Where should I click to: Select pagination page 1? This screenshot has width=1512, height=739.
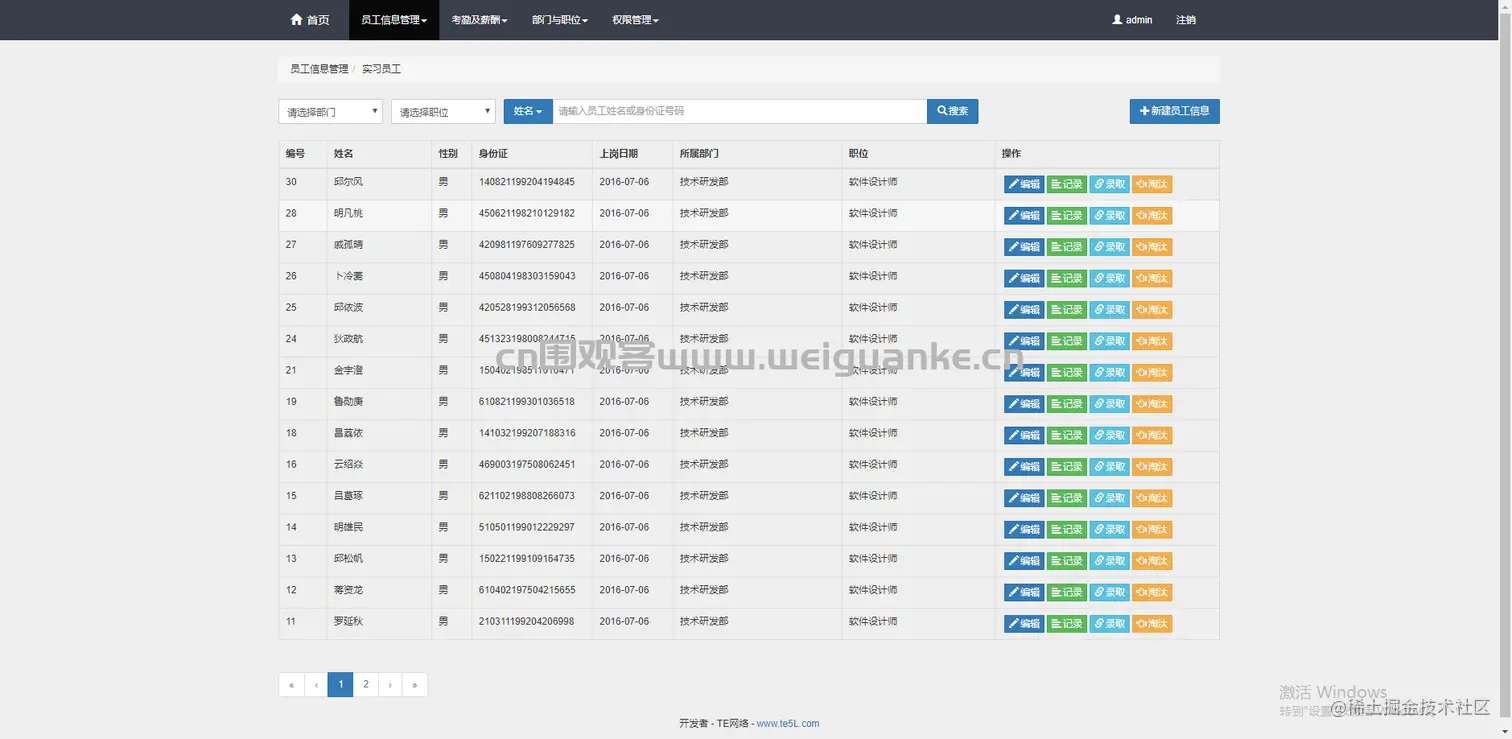click(x=341, y=684)
